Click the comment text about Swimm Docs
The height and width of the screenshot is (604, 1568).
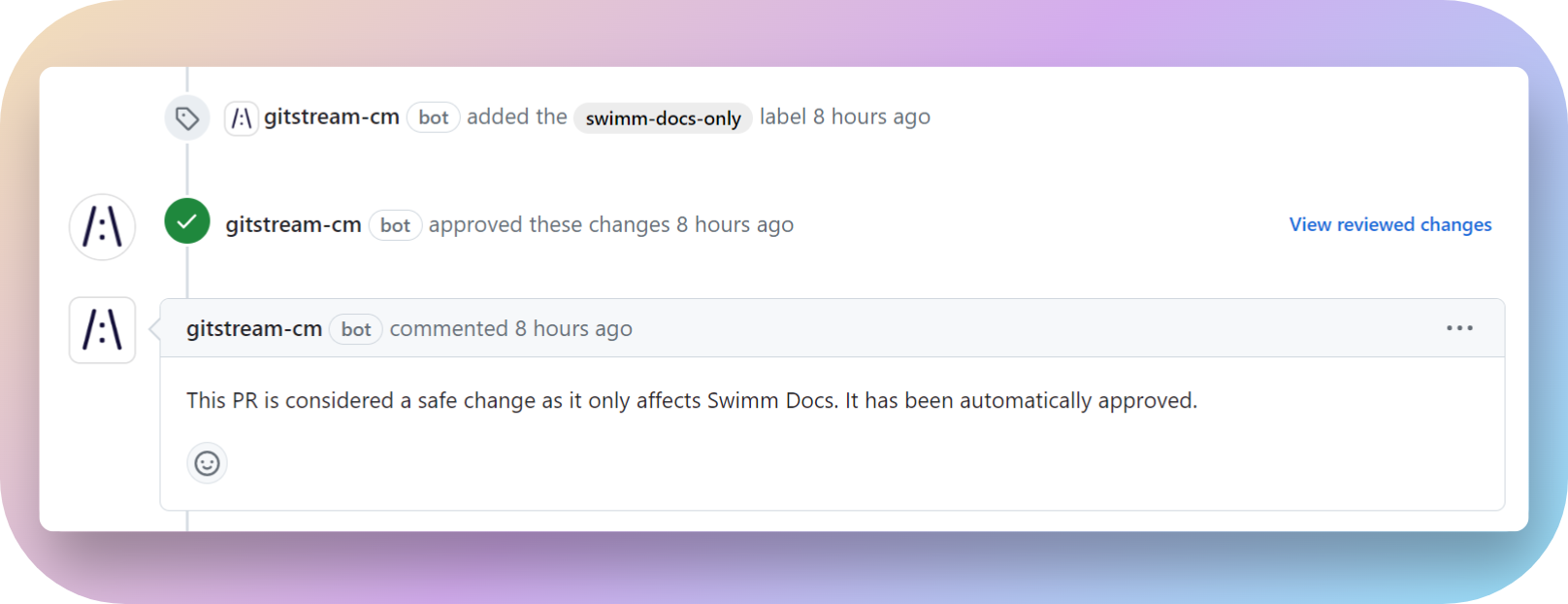click(692, 400)
